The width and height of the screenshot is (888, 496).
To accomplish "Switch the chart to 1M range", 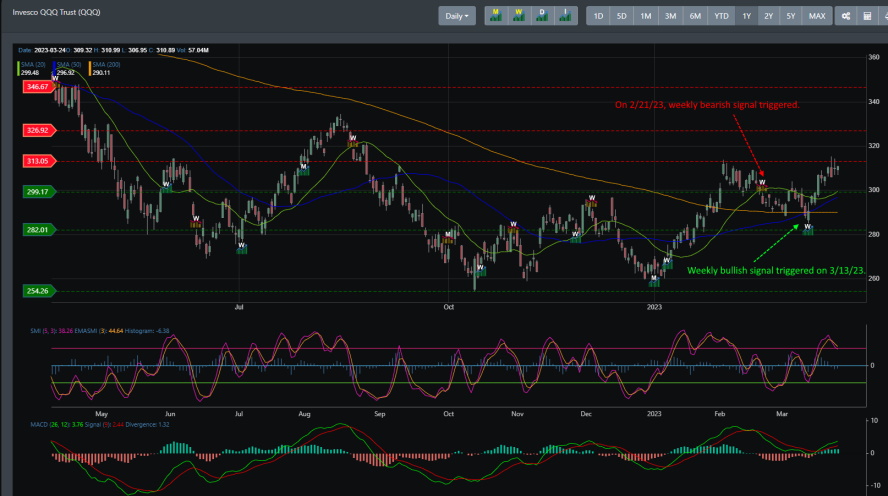I will (x=646, y=16).
